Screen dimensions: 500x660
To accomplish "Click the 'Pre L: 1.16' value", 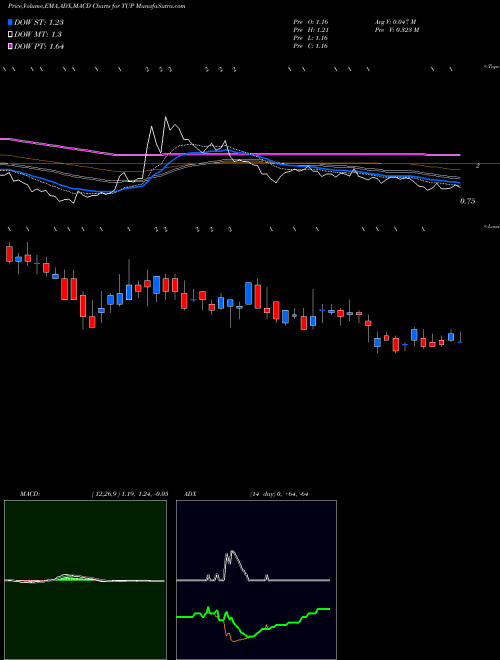I will (311, 38).
